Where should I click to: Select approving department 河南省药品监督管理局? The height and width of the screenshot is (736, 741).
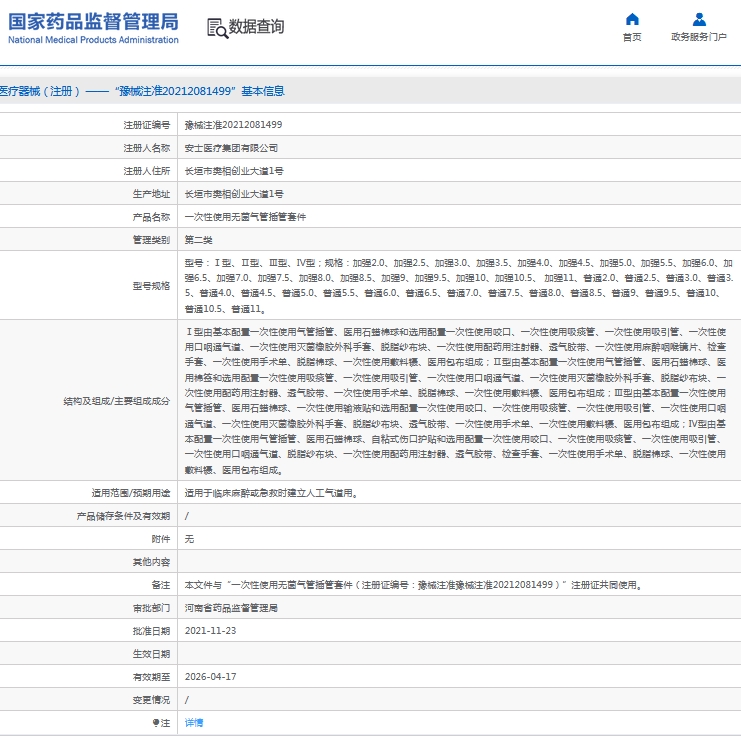tap(231, 608)
